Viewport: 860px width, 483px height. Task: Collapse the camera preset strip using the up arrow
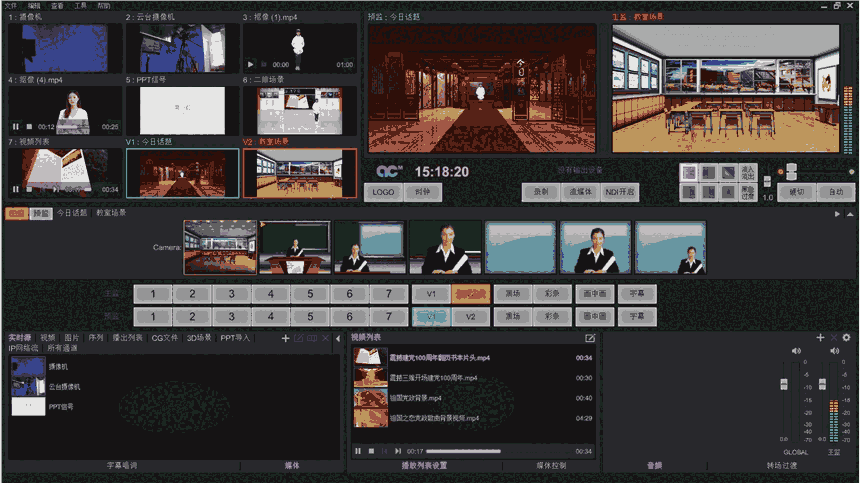point(851,214)
